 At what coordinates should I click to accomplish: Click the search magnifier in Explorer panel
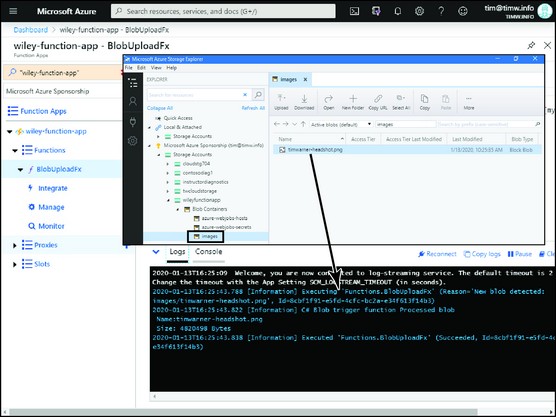coord(258,95)
